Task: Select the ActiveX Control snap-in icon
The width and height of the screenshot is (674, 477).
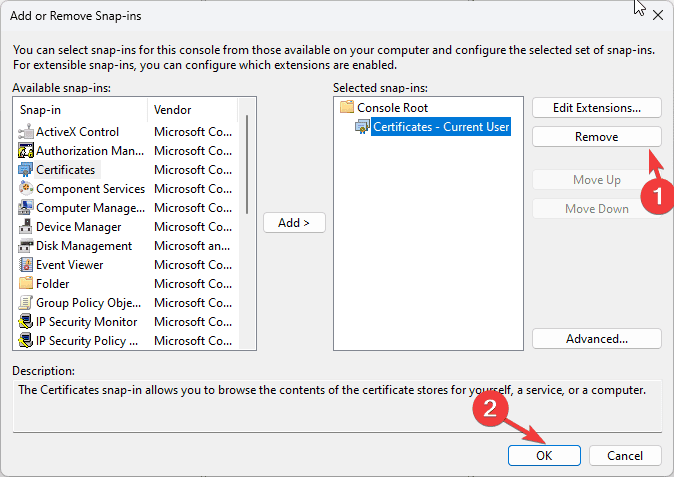Action: click(26, 132)
